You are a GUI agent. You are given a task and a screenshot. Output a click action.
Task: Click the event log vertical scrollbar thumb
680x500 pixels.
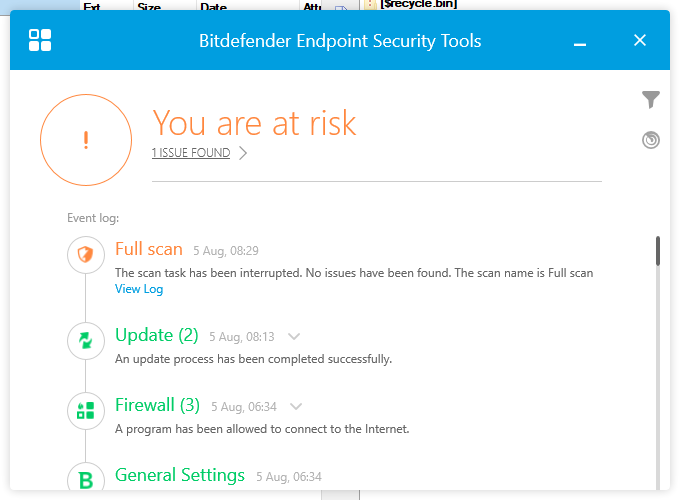click(x=657, y=250)
